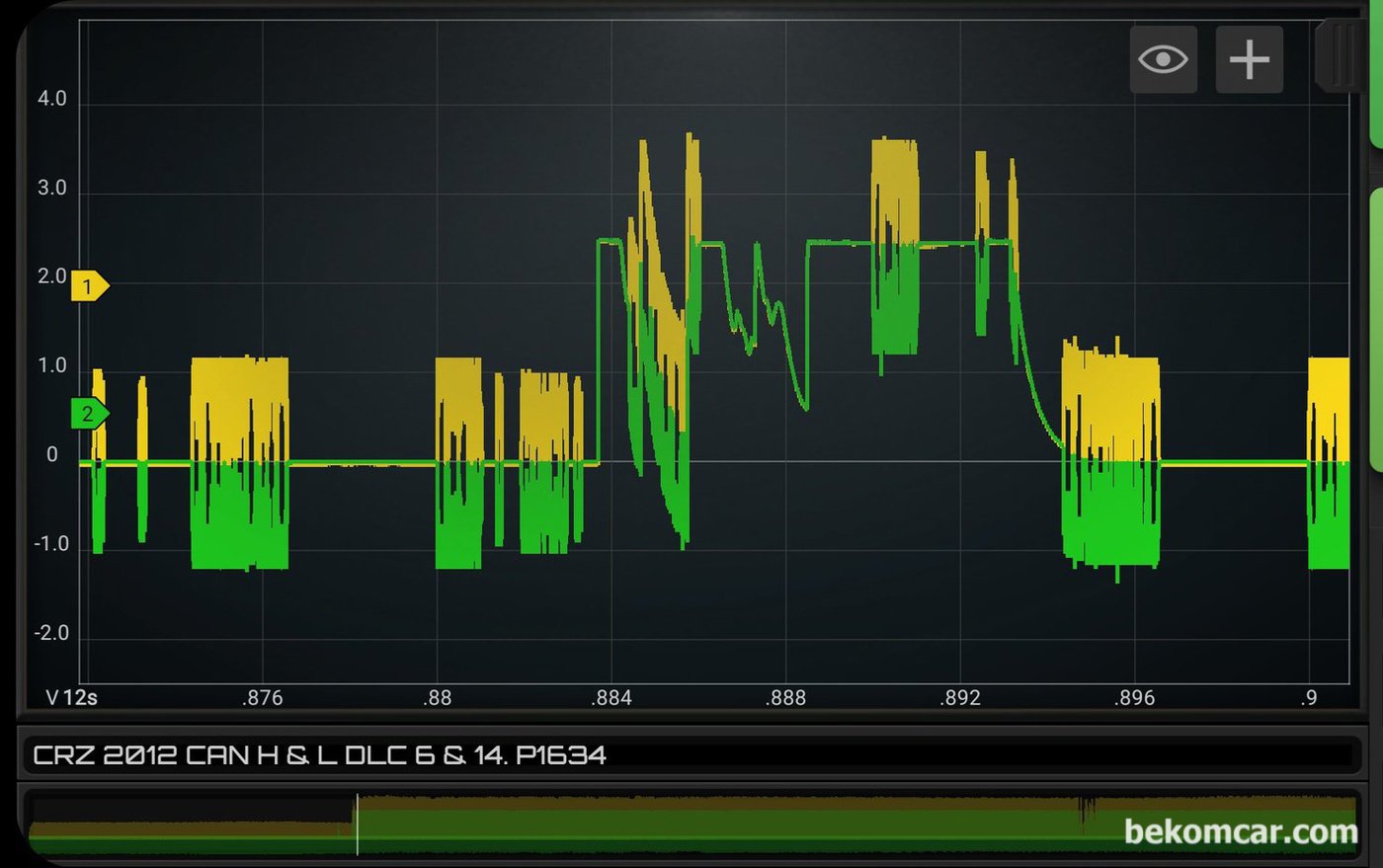Click the .896 time axis label
This screenshot has width=1383, height=868.
(1134, 698)
